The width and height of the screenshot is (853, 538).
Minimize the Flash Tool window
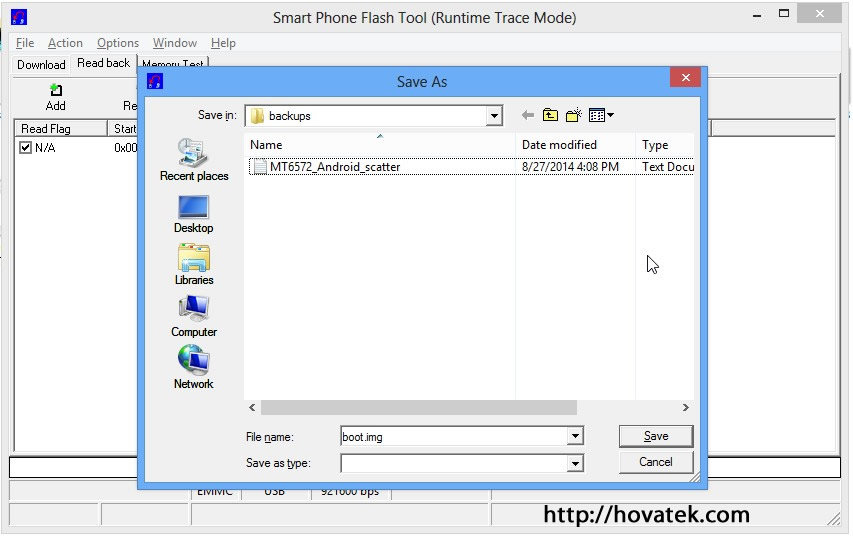(757, 15)
